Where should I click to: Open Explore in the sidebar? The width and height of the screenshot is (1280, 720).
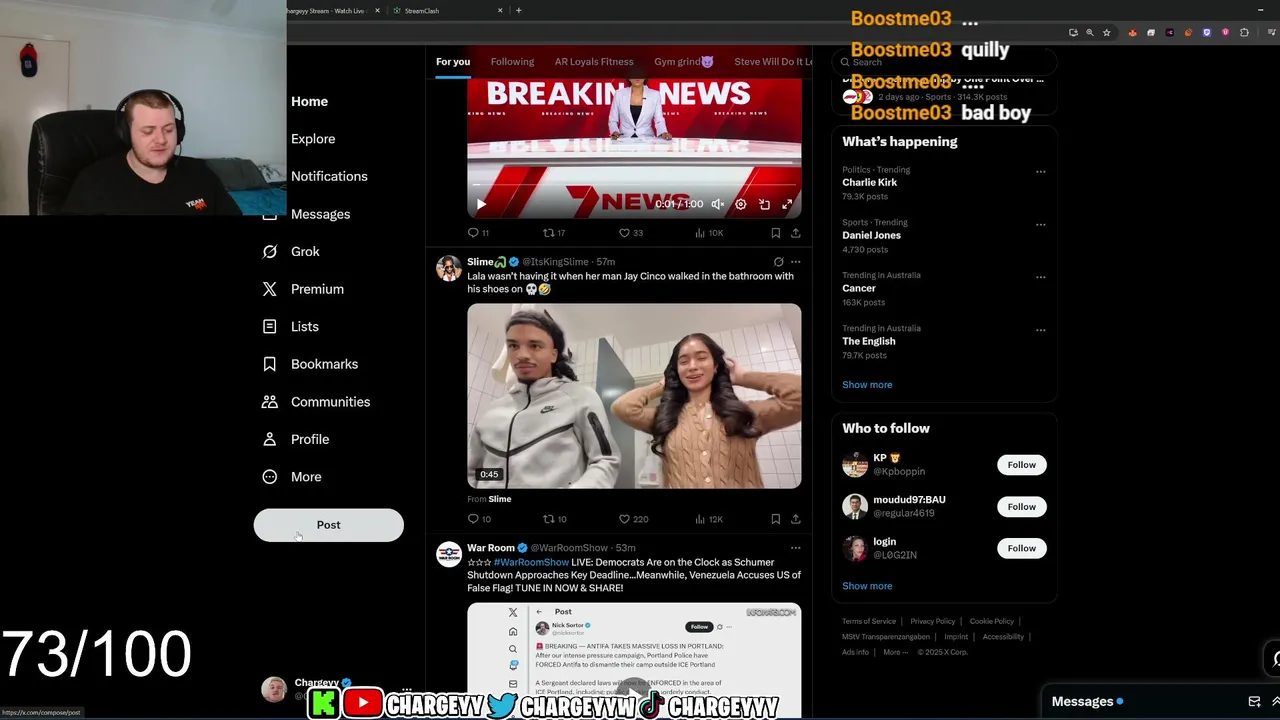pos(313,139)
